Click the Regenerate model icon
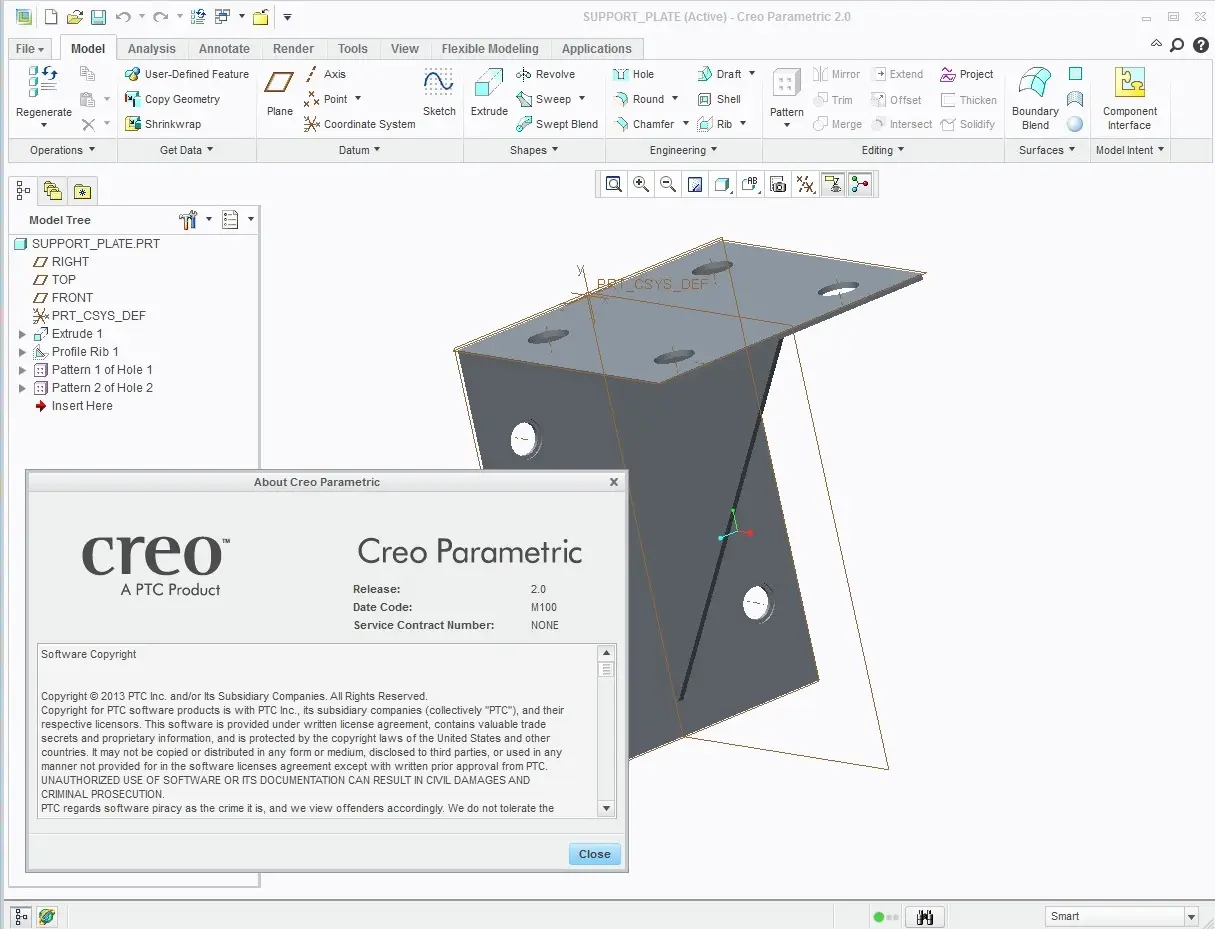This screenshot has width=1215, height=929. click(x=43, y=83)
